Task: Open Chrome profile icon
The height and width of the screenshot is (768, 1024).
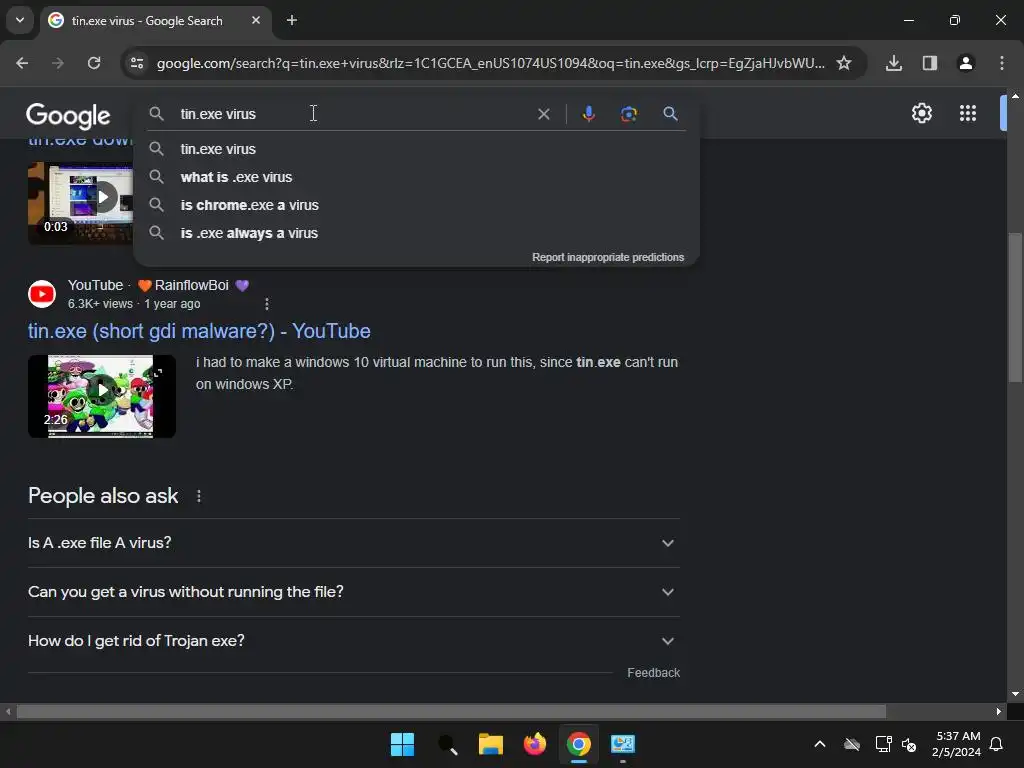Action: [x=966, y=63]
